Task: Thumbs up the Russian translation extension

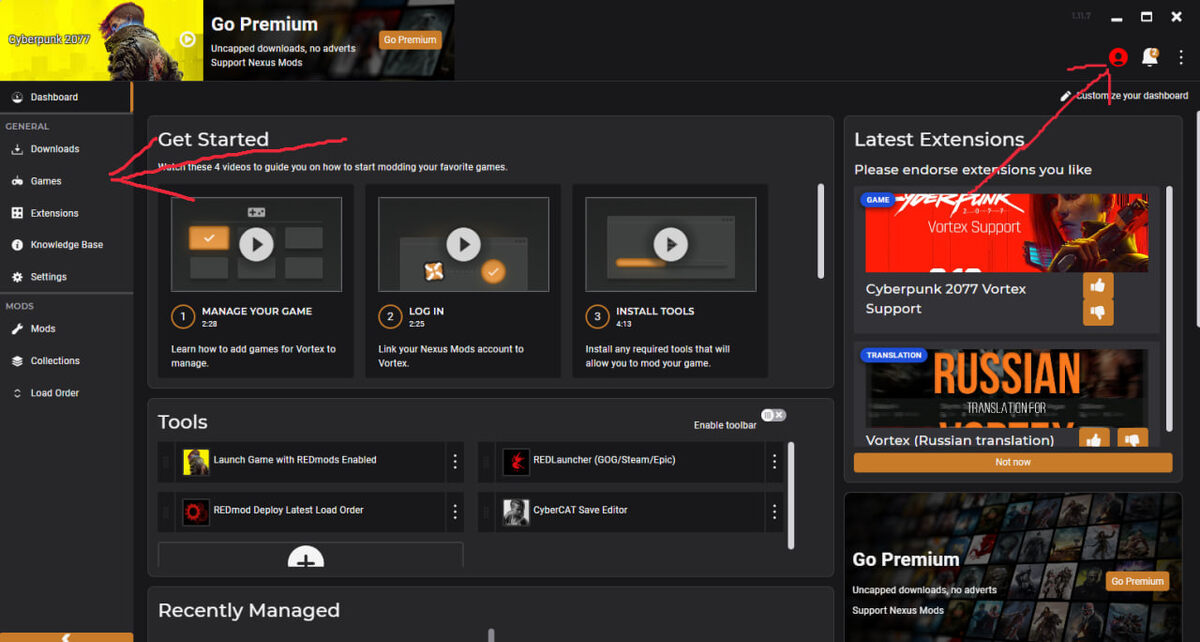Action: (1095, 438)
